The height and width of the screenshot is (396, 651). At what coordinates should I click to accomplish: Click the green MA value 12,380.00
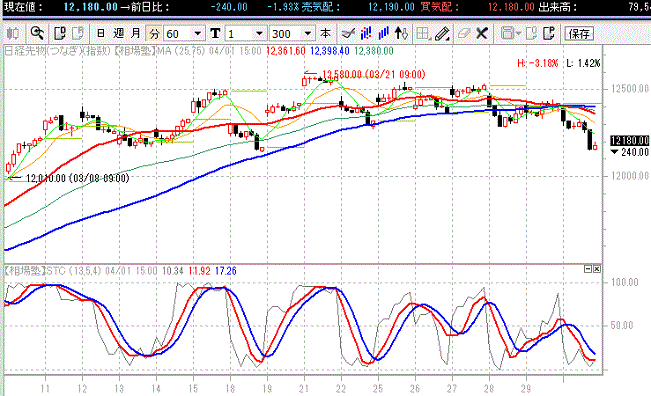pyautogui.click(x=374, y=51)
